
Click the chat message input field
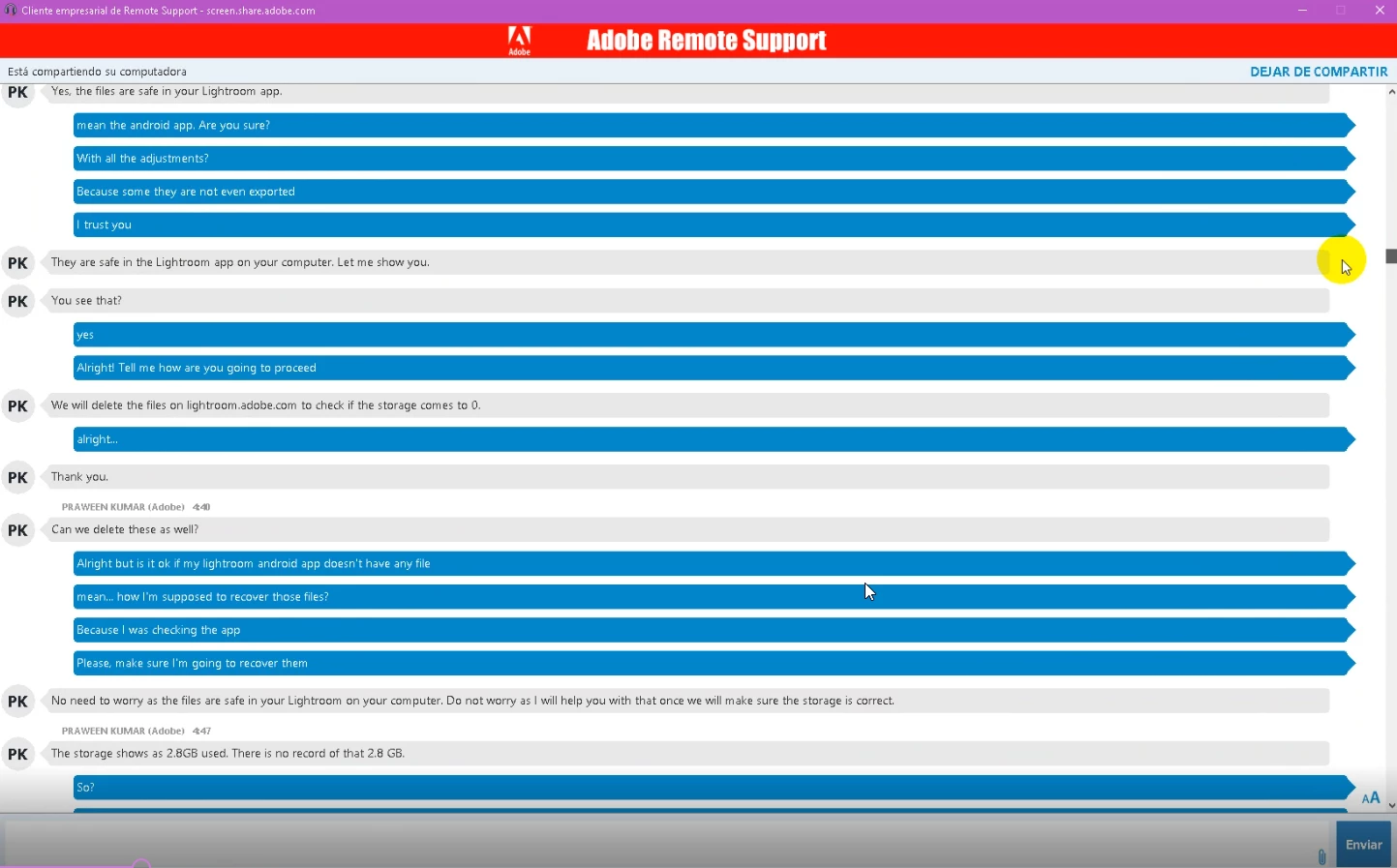pos(668,844)
